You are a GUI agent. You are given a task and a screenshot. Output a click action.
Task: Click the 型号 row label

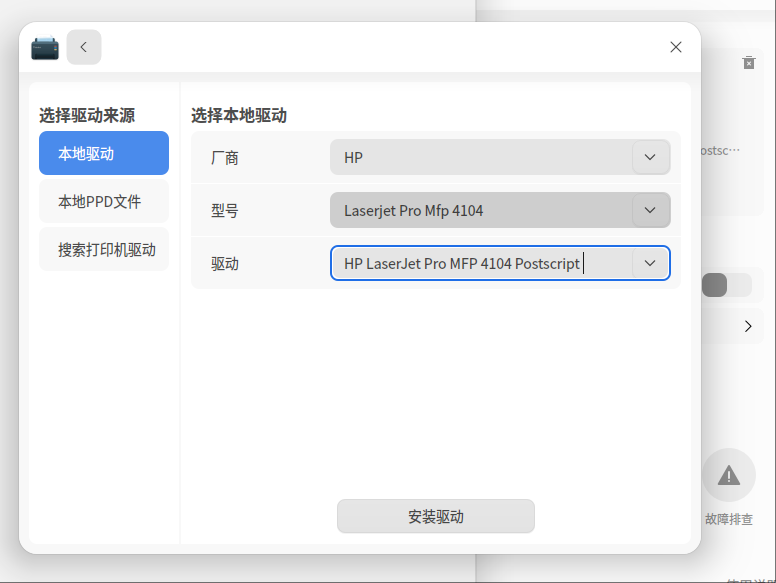tap(225, 211)
